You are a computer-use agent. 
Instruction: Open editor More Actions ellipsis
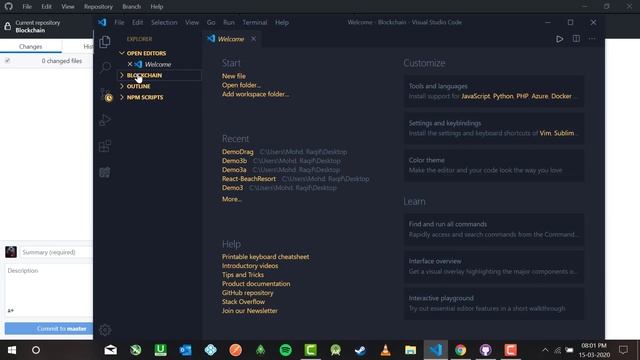tap(592, 39)
